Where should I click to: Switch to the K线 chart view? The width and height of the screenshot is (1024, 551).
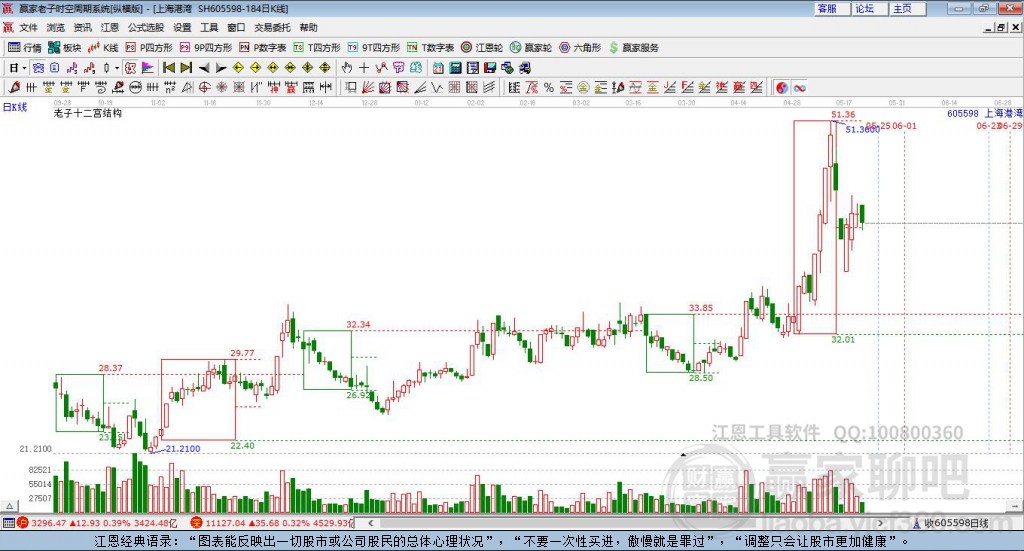click(103, 48)
